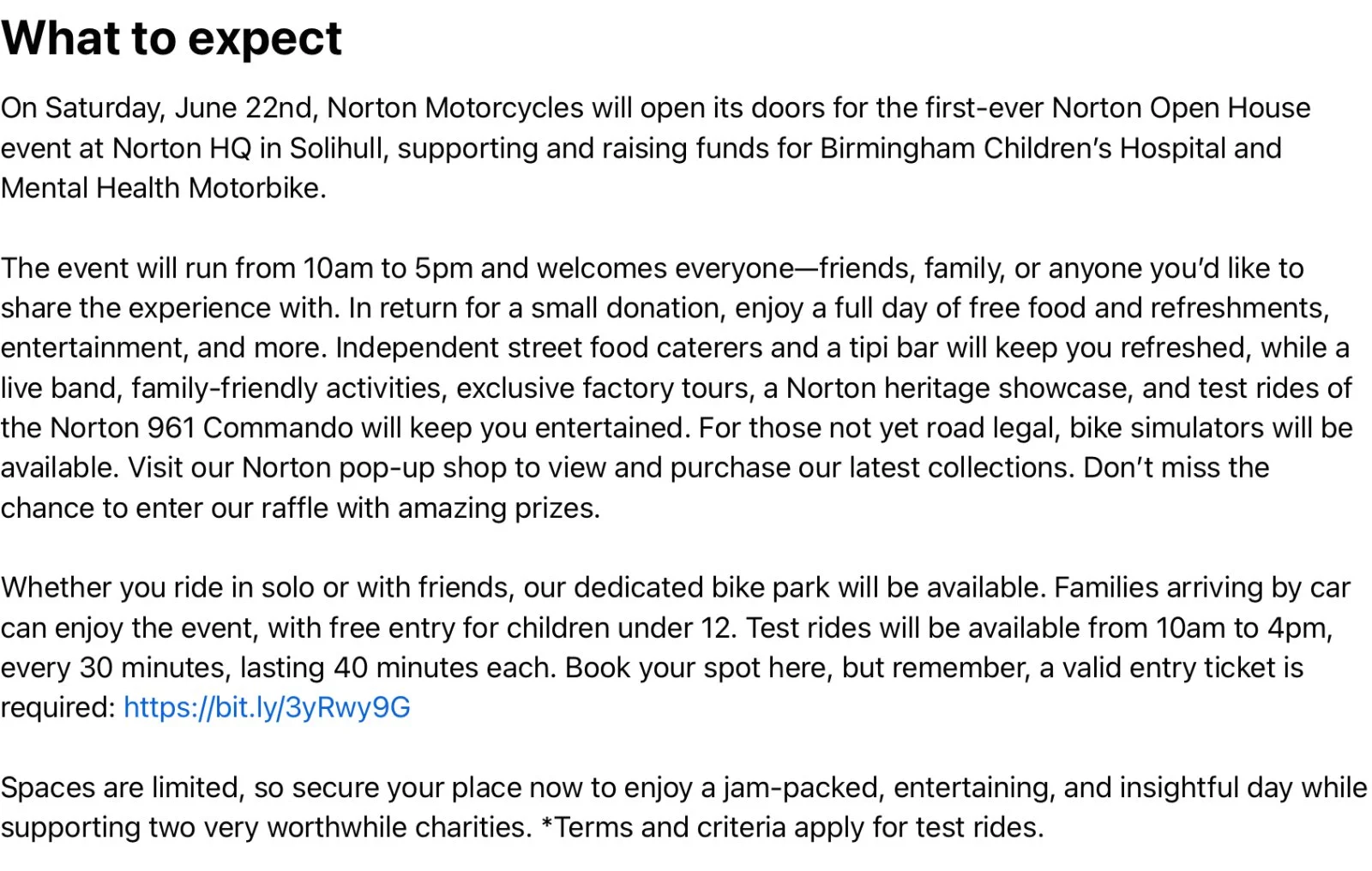Image resolution: width=1372 pixels, height=871 pixels.
Task: Click the "What to expect" heading
Action: coord(171,39)
